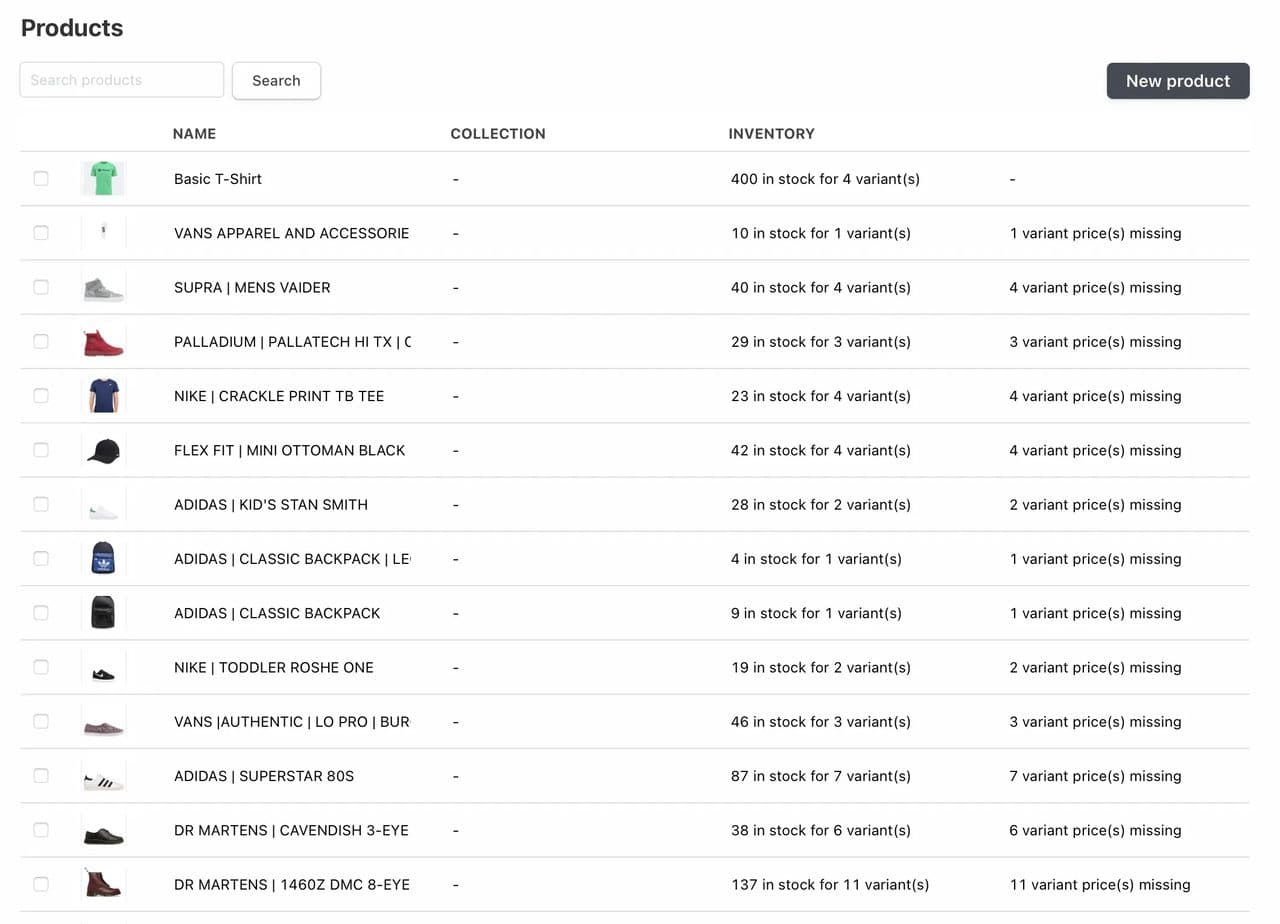Open the green Basic T-Shirt thumbnail
The image size is (1280, 924).
point(103,179)
